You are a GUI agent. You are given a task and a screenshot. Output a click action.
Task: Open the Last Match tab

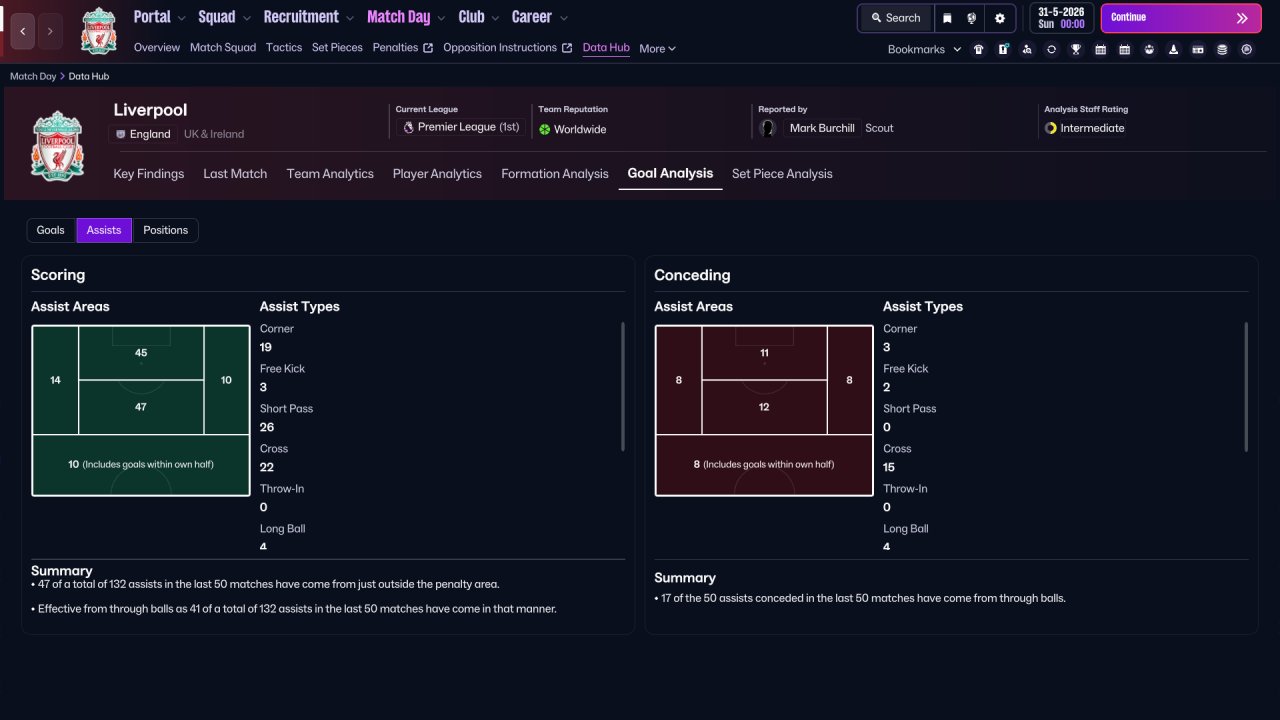point(235,174)
